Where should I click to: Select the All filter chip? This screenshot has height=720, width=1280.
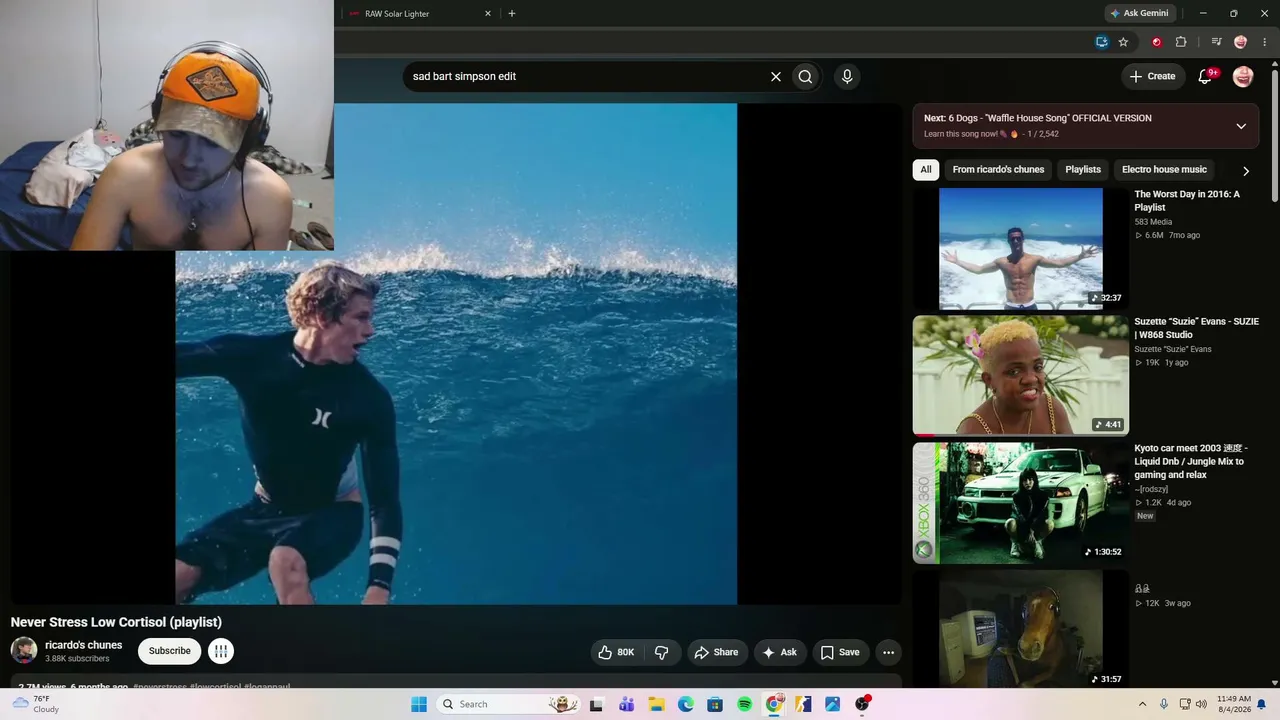[926, 170]
